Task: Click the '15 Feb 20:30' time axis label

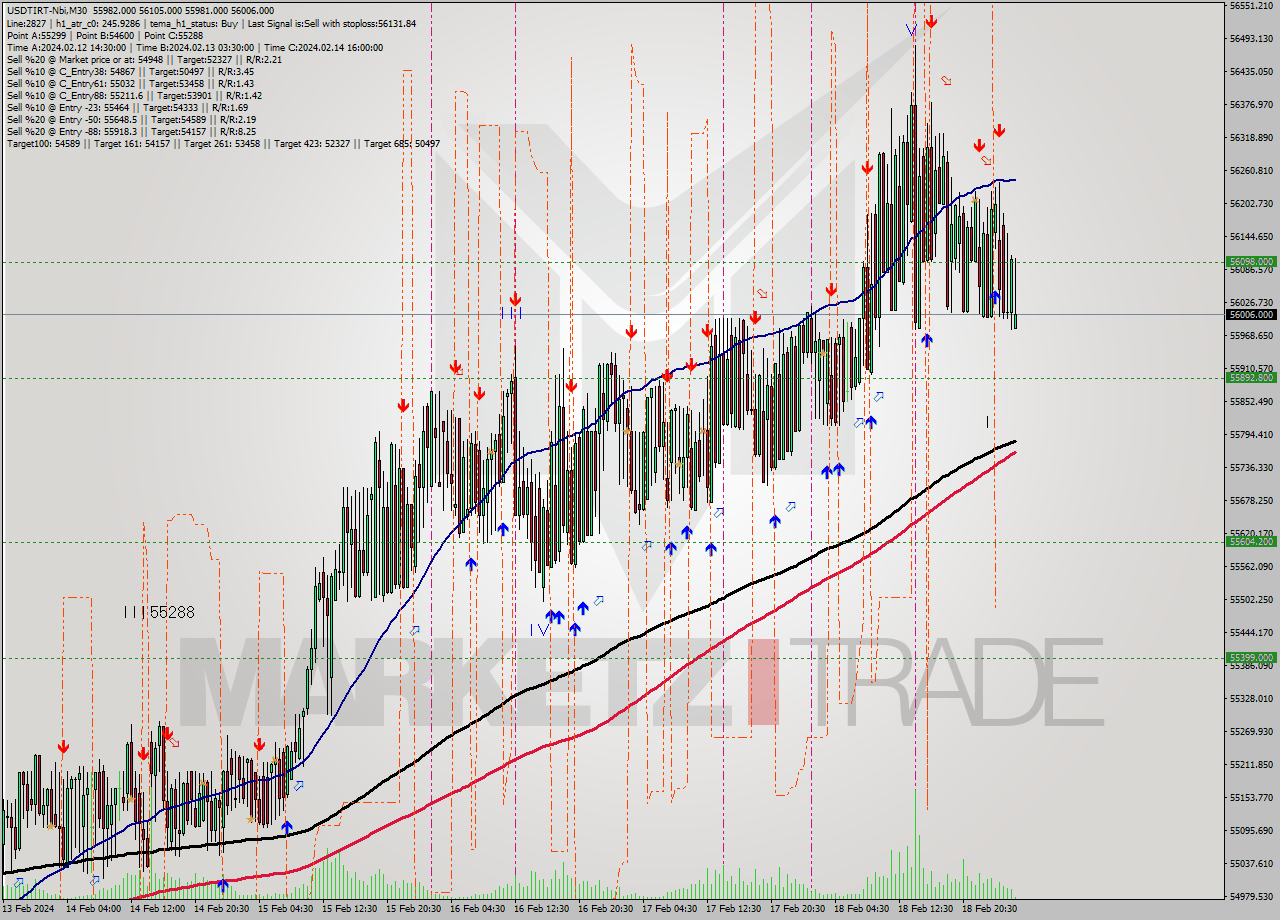Action: click(x=413, y=909)
